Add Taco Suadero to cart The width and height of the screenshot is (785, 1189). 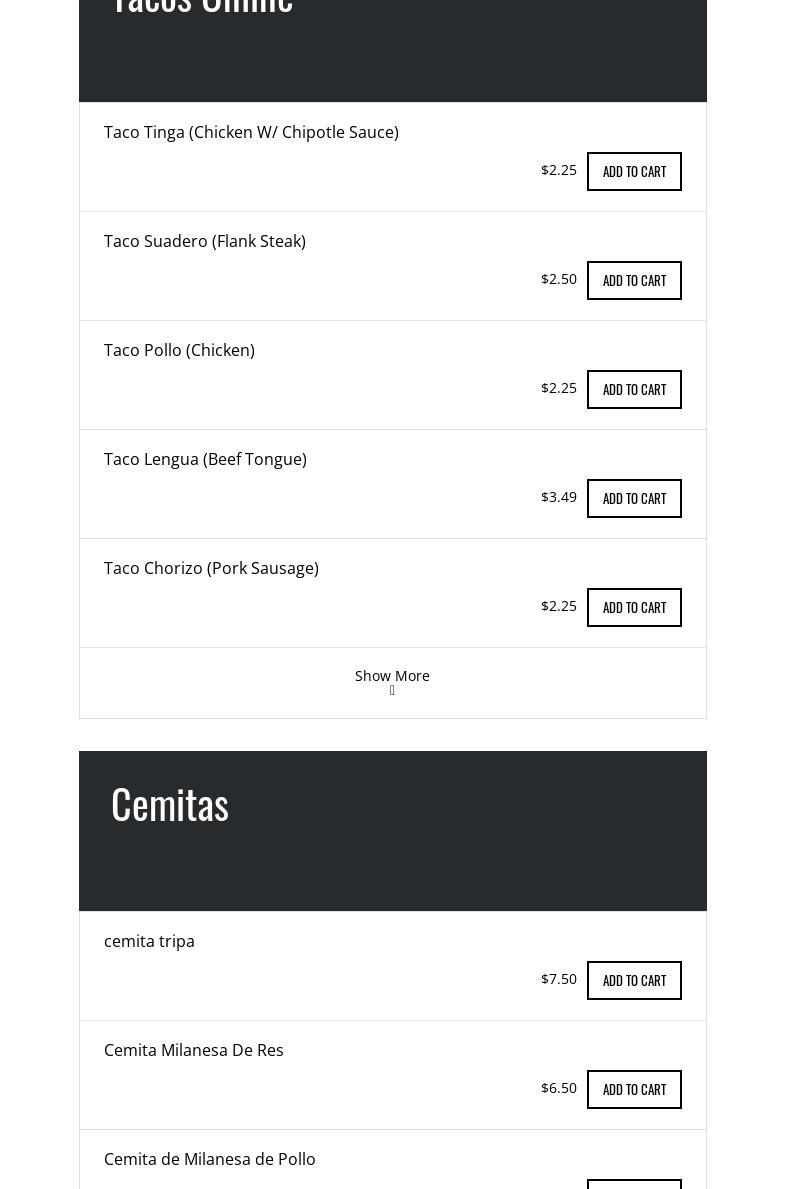point(634,281)
